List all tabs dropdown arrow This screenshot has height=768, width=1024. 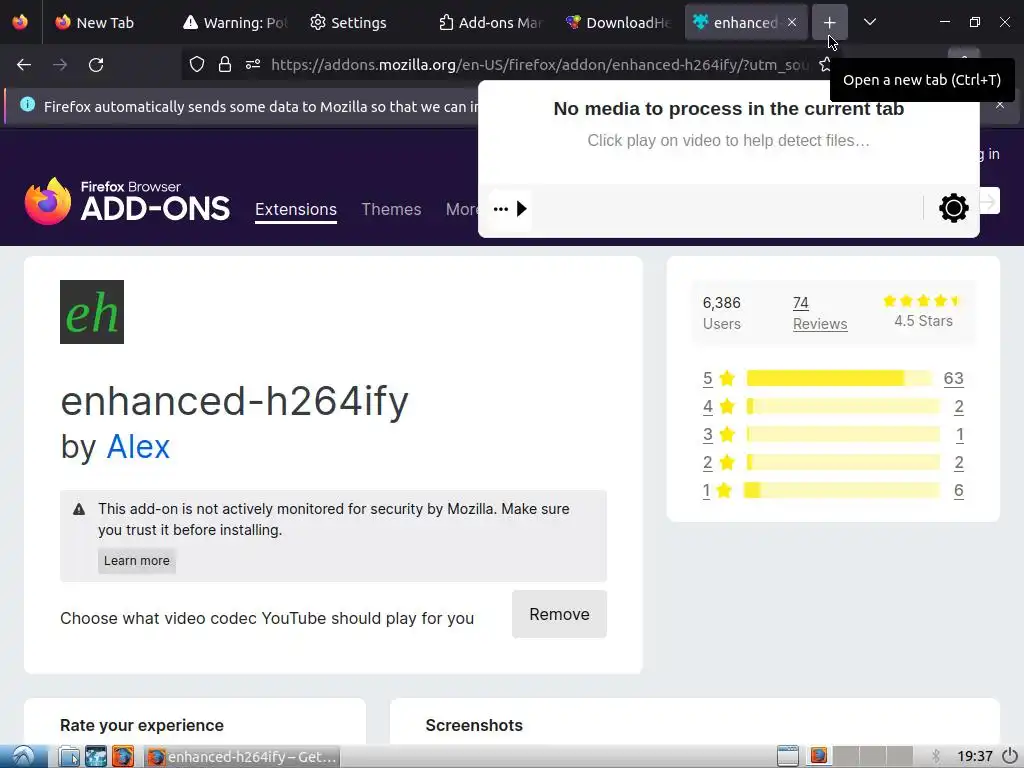870,22
